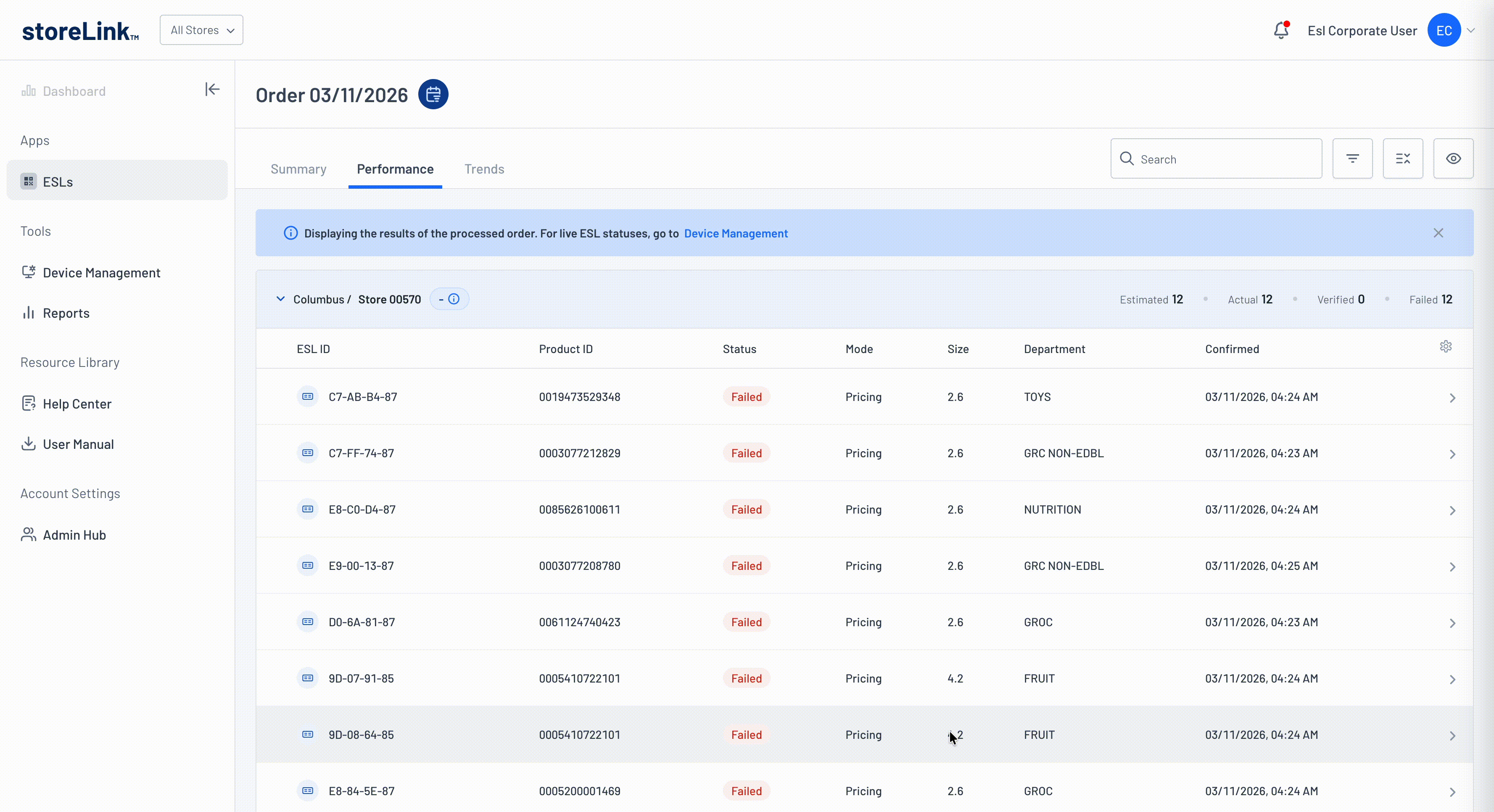Expand row C7-AB-B4-87 details chevron
The height and width of the screenshot is (812, 1494).
pyautogui.click(x=1452, y=398)
